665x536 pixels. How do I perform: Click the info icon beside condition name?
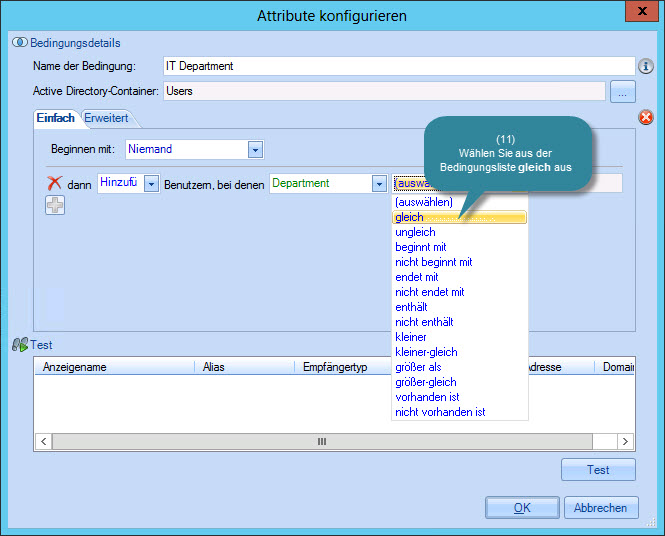[x=645, y=66]
